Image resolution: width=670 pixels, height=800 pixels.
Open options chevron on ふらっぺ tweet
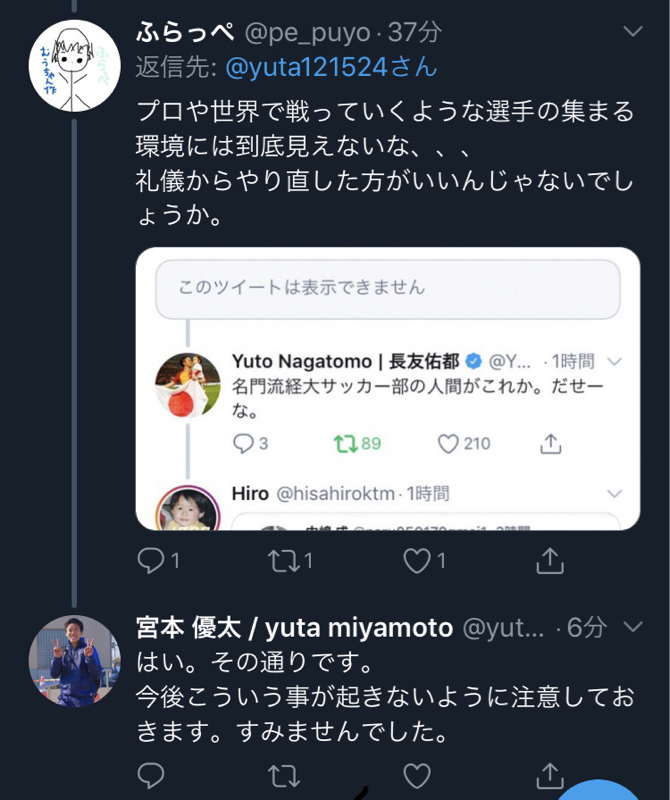[633, 32]
